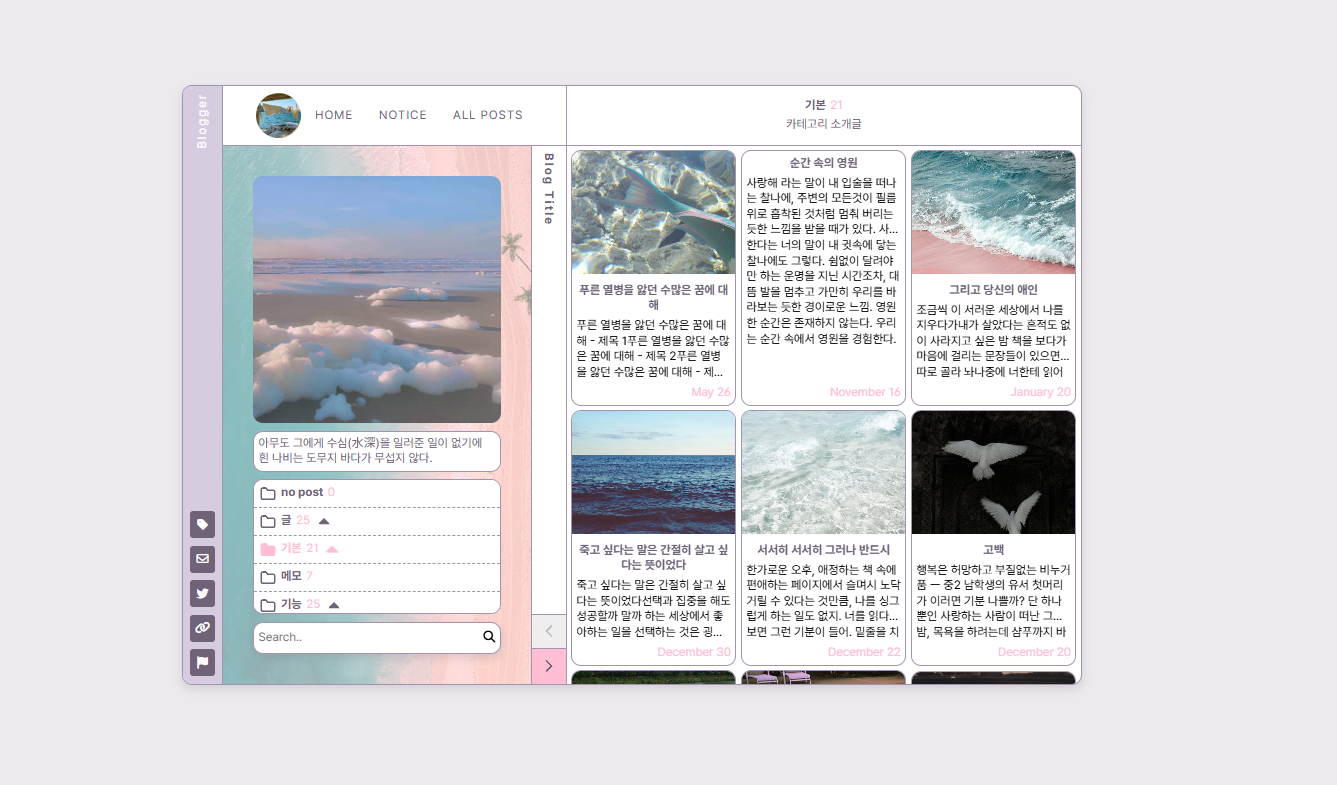Image resolution: width=1337 pixels, height=785 pixels.
Task: Click the December 30 post date
Action: [694, 652]
